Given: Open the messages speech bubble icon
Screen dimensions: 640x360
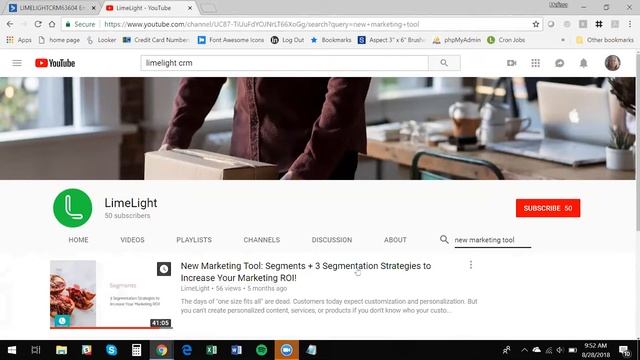Looking at the screenshot, I should click(x=560, y=63).
